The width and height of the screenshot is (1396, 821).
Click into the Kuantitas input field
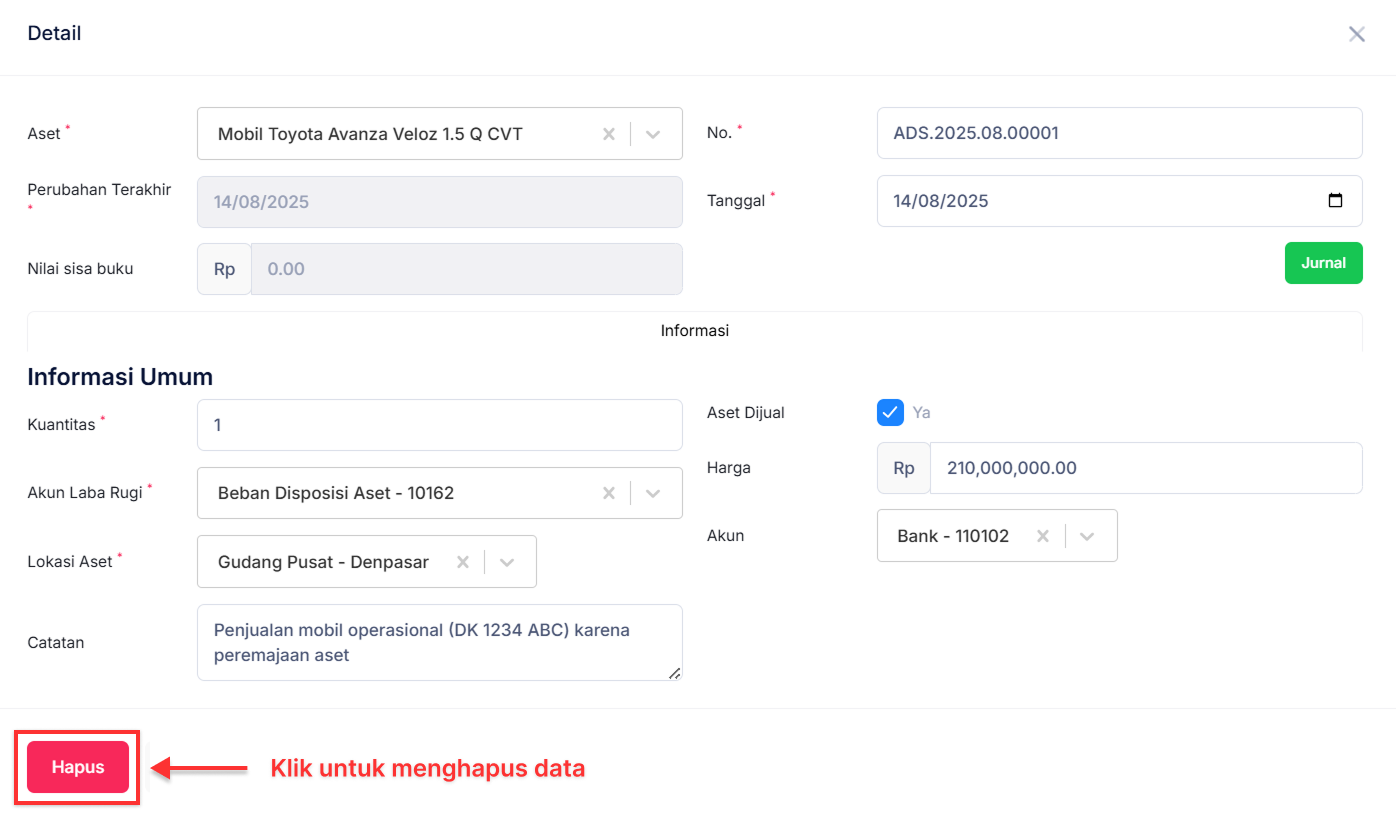[x=439, y=425]
